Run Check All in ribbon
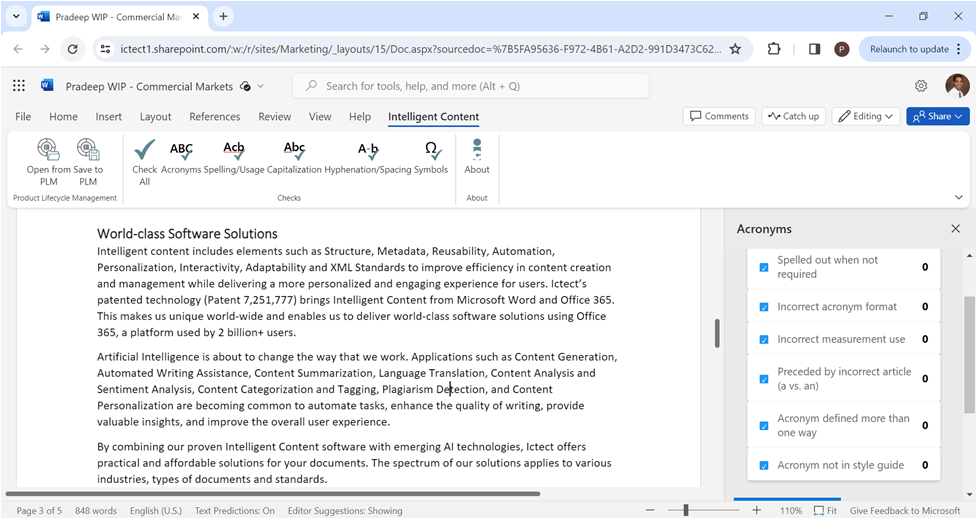The image size is (976, 518). point(144,162)
